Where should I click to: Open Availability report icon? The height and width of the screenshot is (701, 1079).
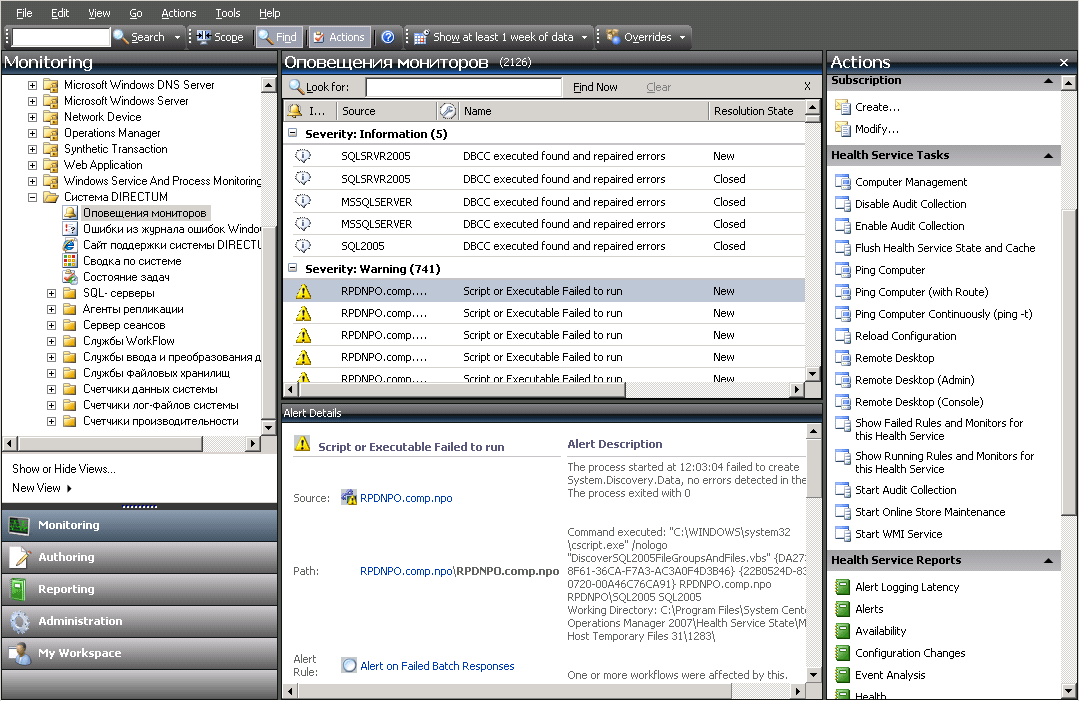coord(842,631)
